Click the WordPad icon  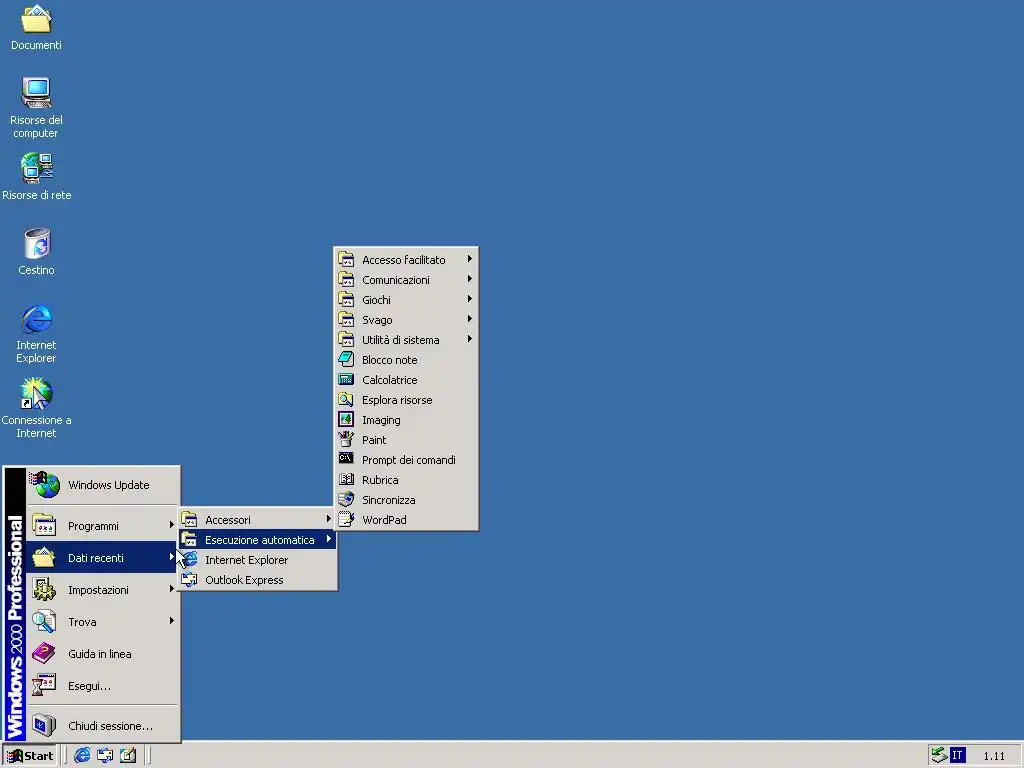[x=346, y=519]
